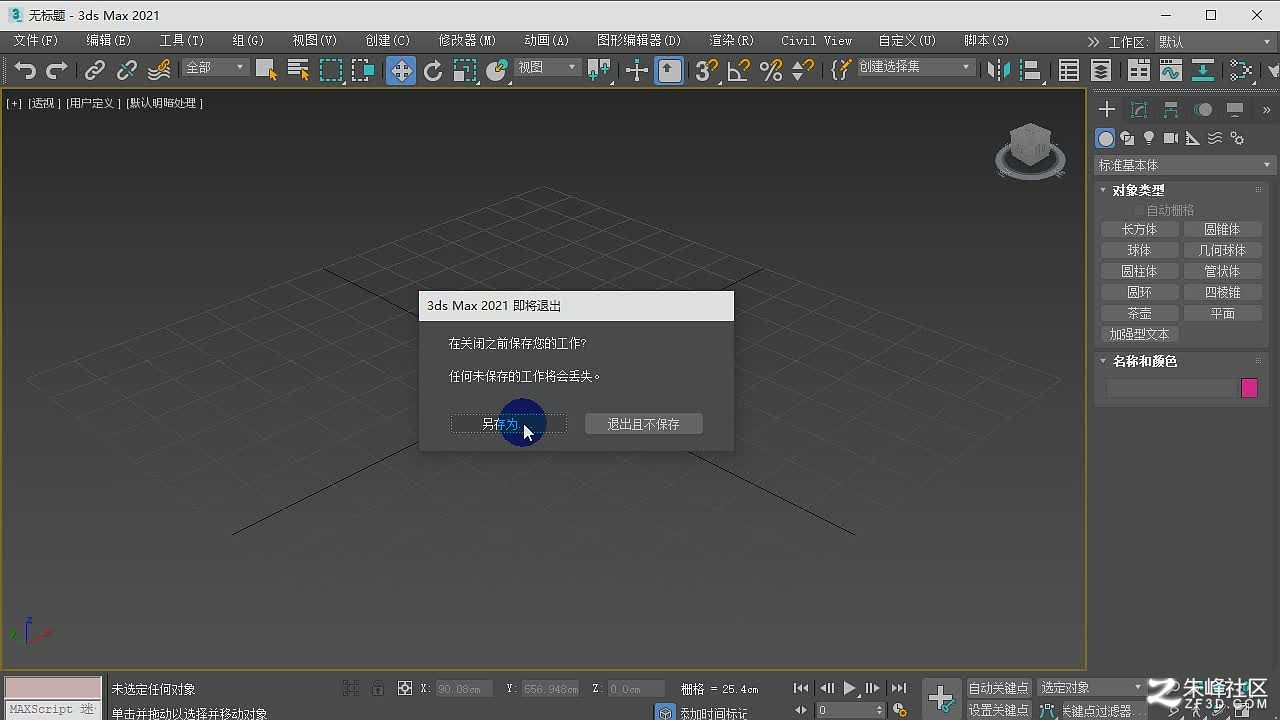Open the 渲染(R) menu
Screen dimensions: 1280x720
pyautogui.click(x=731, y=41)
